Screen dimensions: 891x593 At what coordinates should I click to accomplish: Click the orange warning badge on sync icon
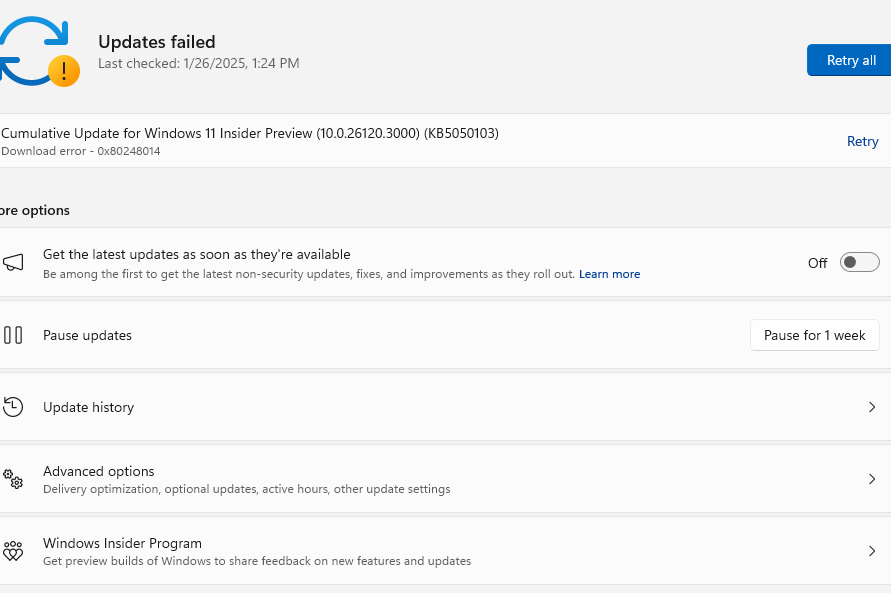[64, 70]
